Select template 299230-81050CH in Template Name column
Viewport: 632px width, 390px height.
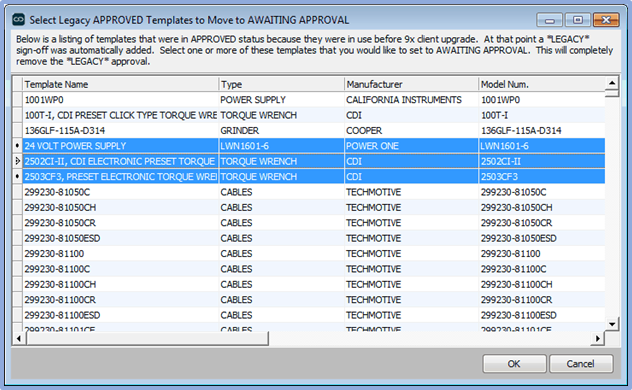(x=121, y=207)
